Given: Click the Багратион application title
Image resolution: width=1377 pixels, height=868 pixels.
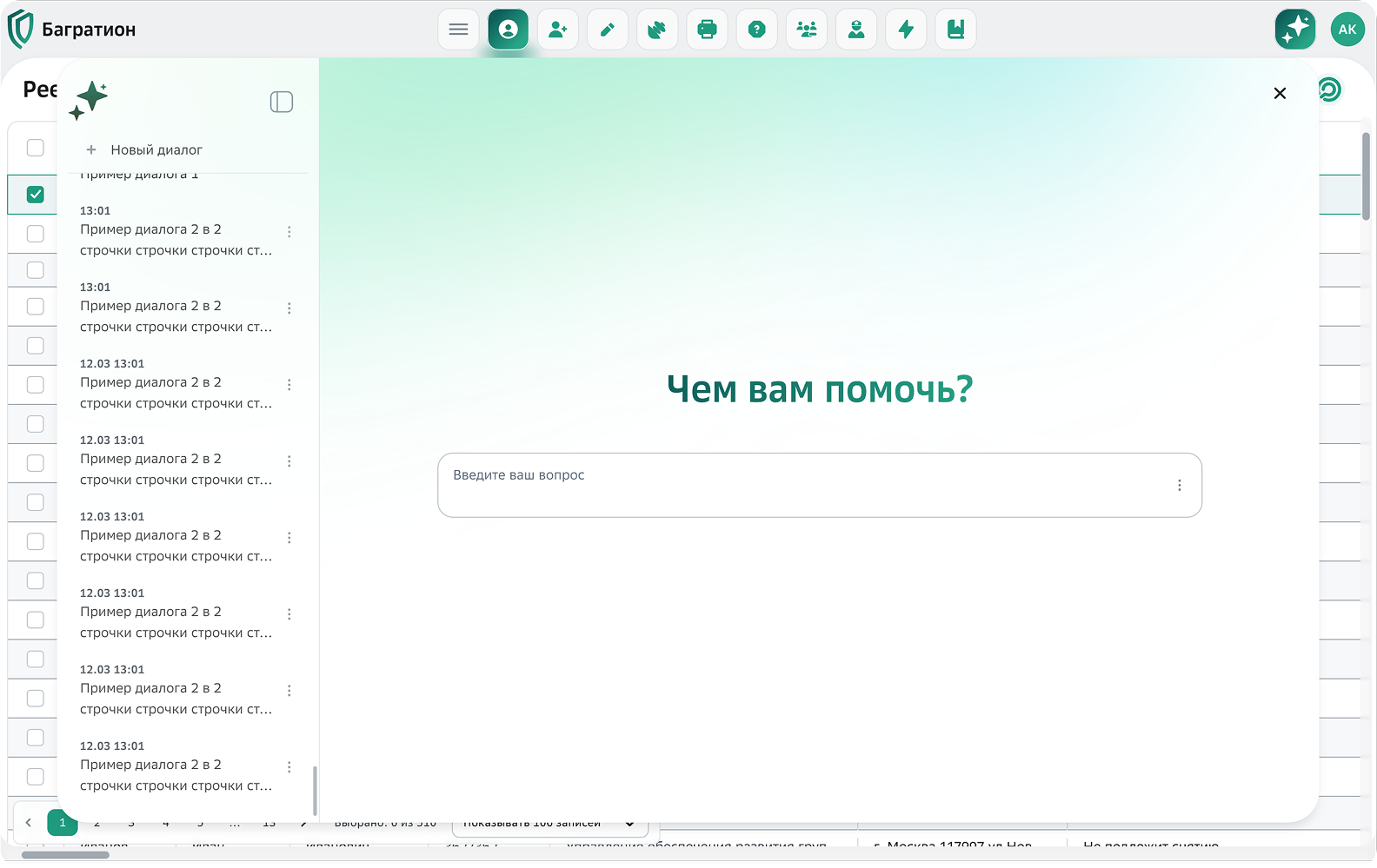Looking at the screenshot, I should (89, 30).
